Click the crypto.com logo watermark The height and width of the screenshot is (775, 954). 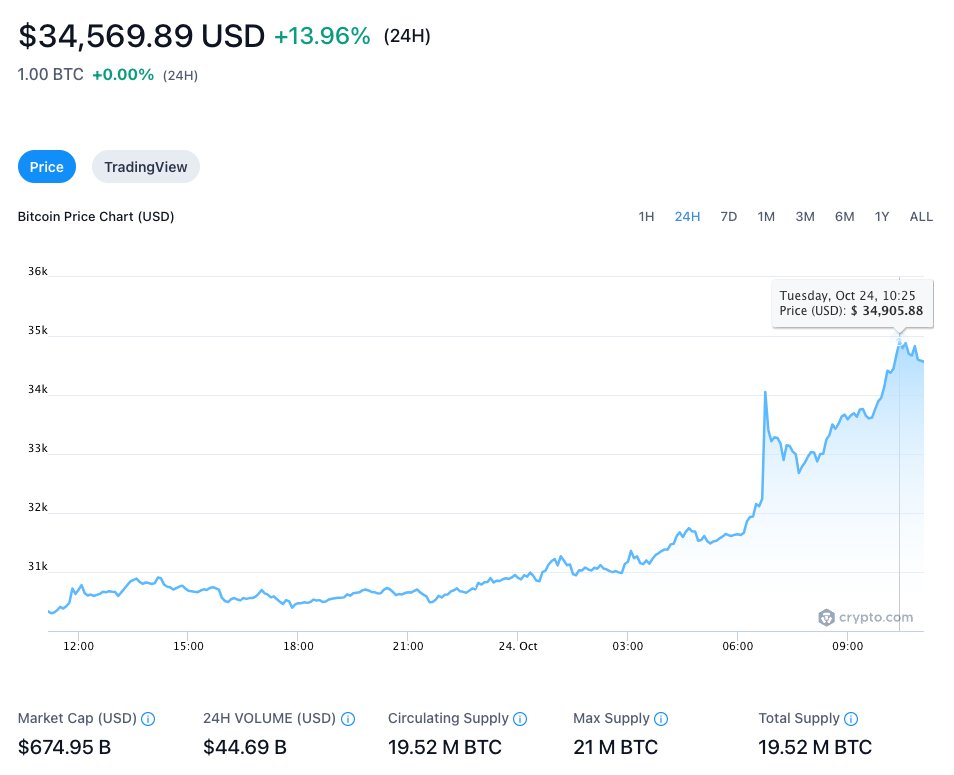[x=866, y=617]
